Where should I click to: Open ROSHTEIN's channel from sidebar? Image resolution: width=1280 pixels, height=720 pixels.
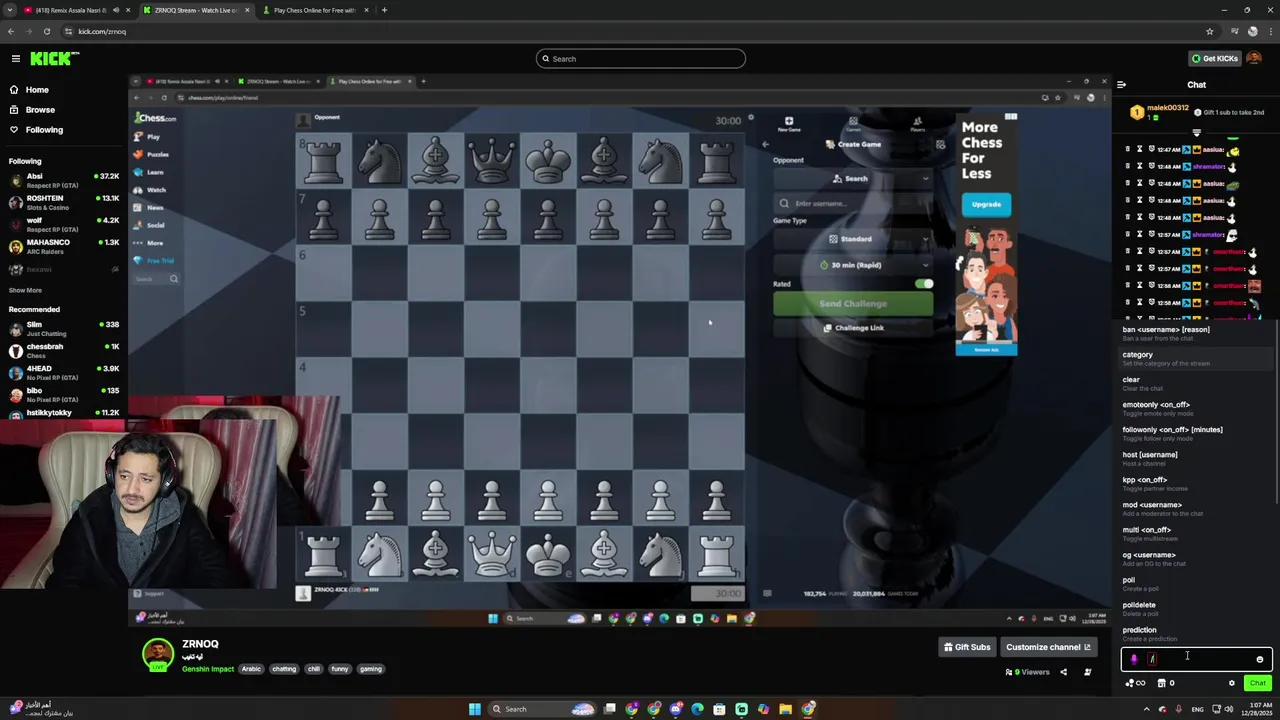click(64, 203)
